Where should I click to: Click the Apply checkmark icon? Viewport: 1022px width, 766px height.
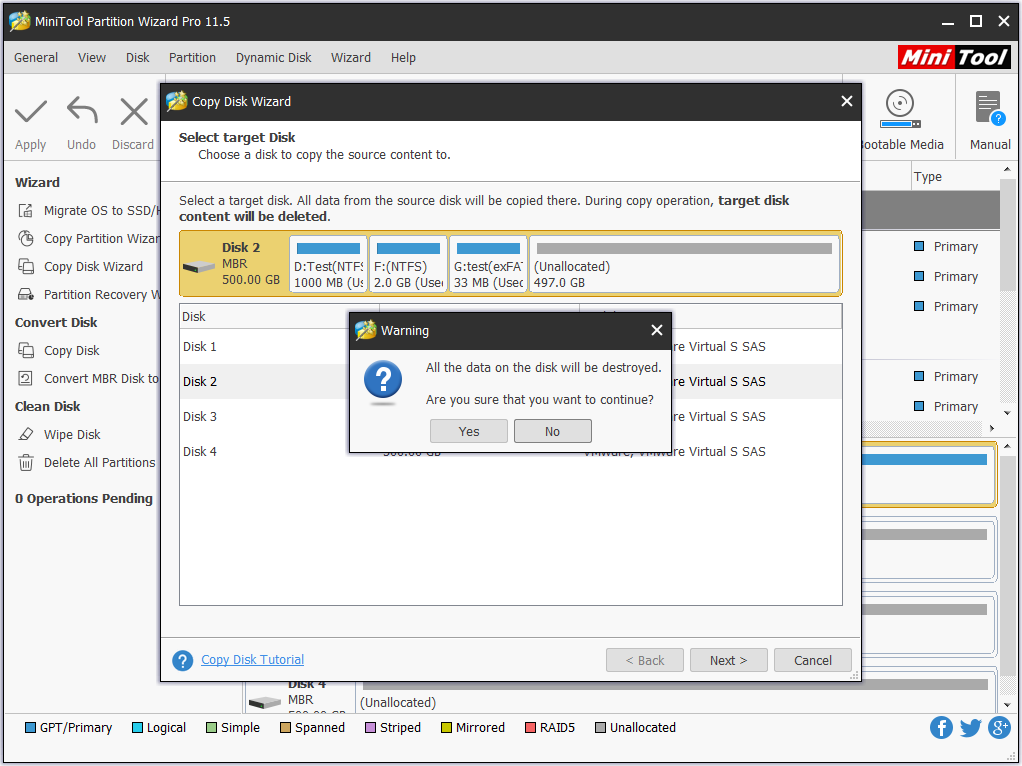31,111
